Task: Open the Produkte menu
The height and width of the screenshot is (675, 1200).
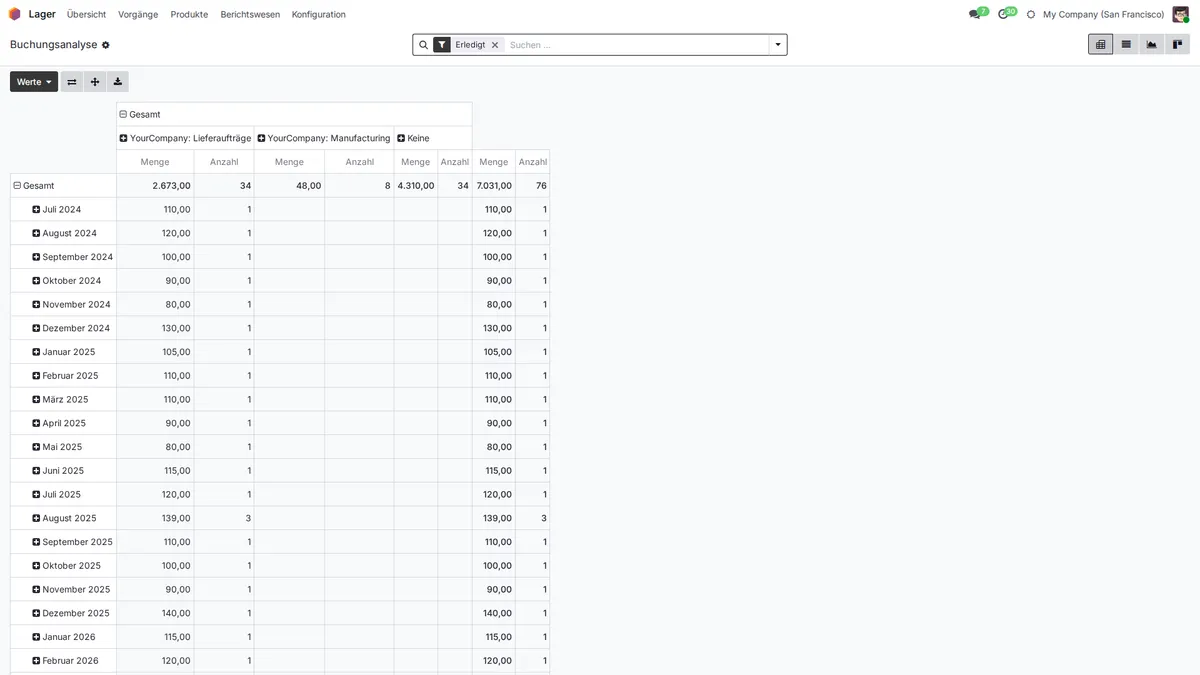Action: [189, 14]
